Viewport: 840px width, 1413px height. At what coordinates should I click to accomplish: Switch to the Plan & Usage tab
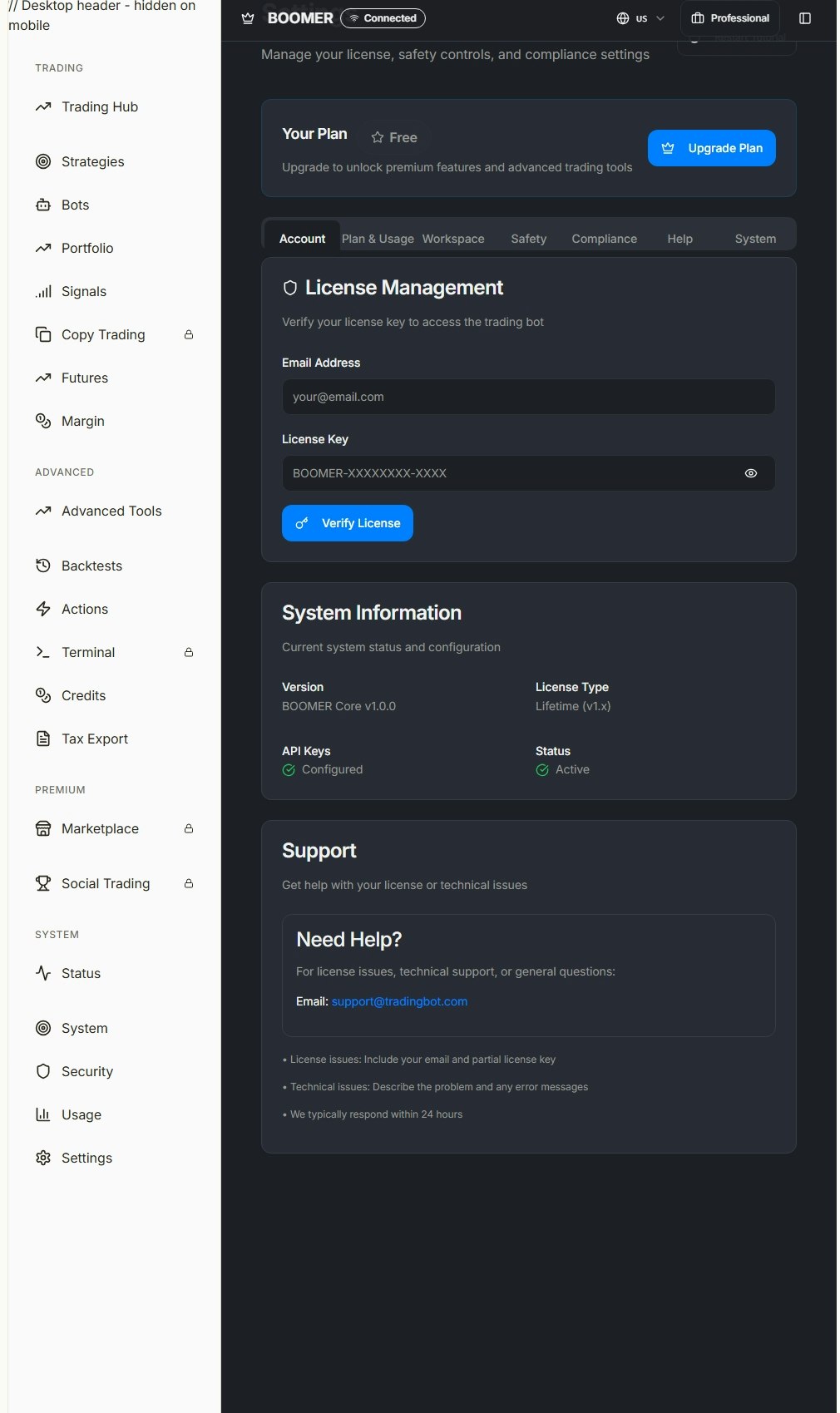coord(378,239)
